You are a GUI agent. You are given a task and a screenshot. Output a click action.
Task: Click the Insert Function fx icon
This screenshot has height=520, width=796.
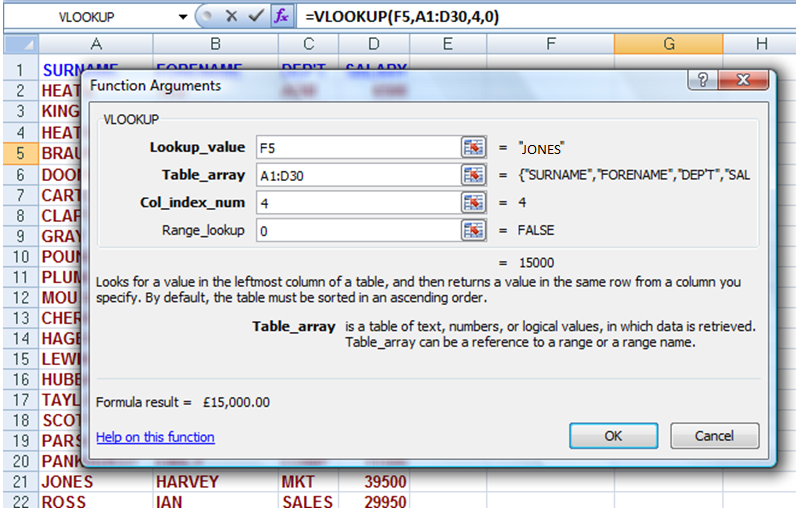coord(282,16)
